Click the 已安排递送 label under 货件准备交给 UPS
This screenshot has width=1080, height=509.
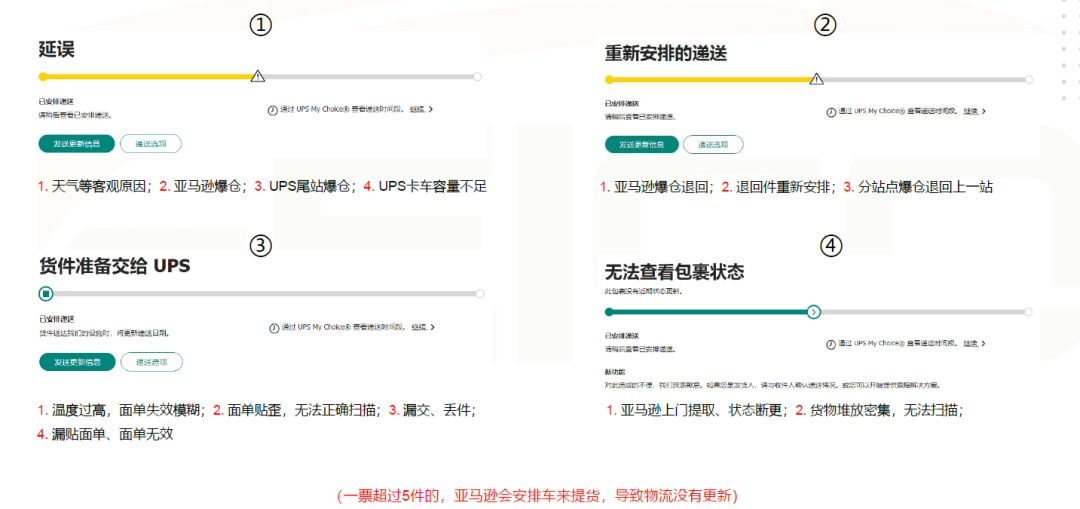pos(56,320)
